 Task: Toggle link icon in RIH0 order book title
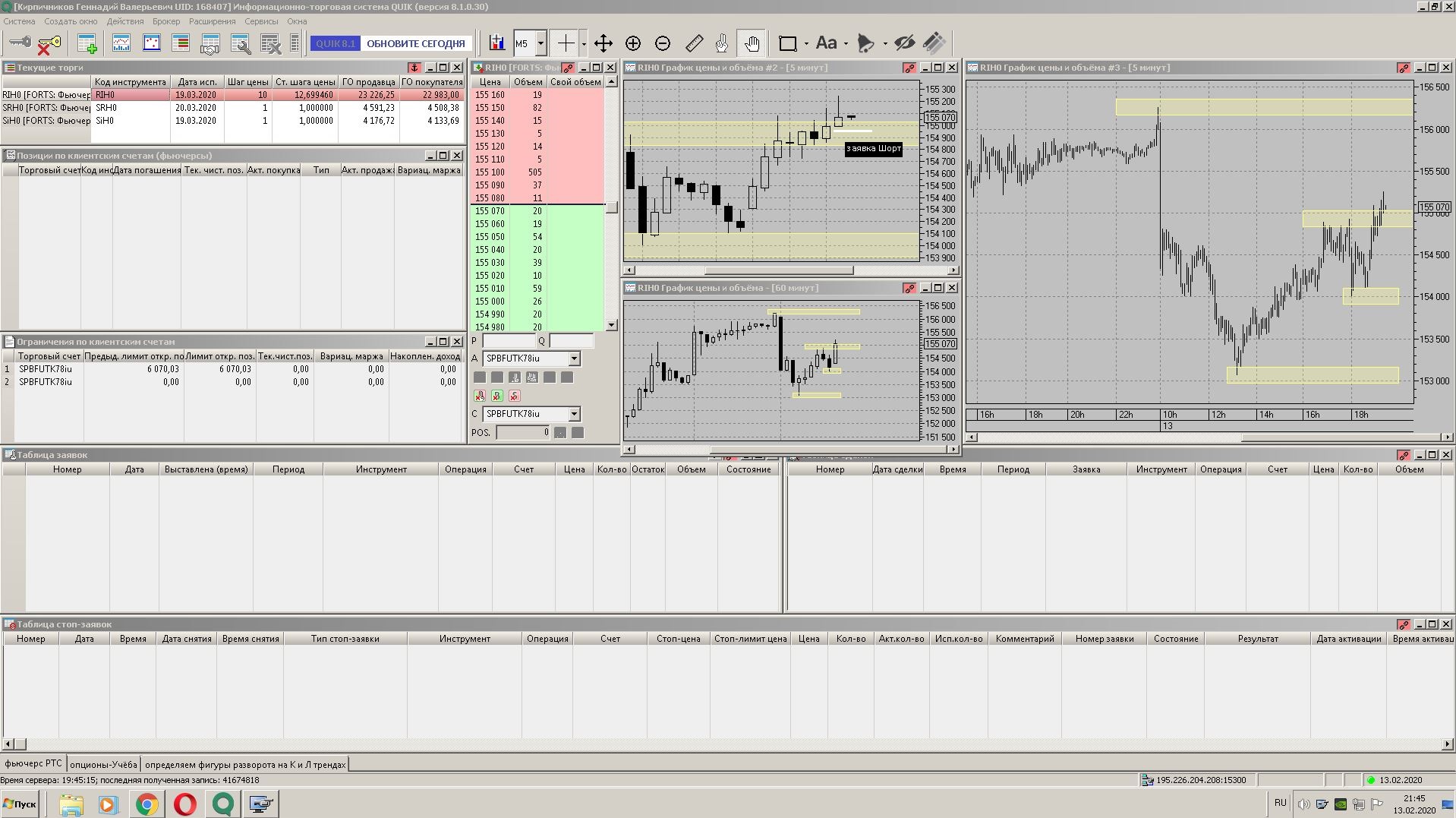568,68
